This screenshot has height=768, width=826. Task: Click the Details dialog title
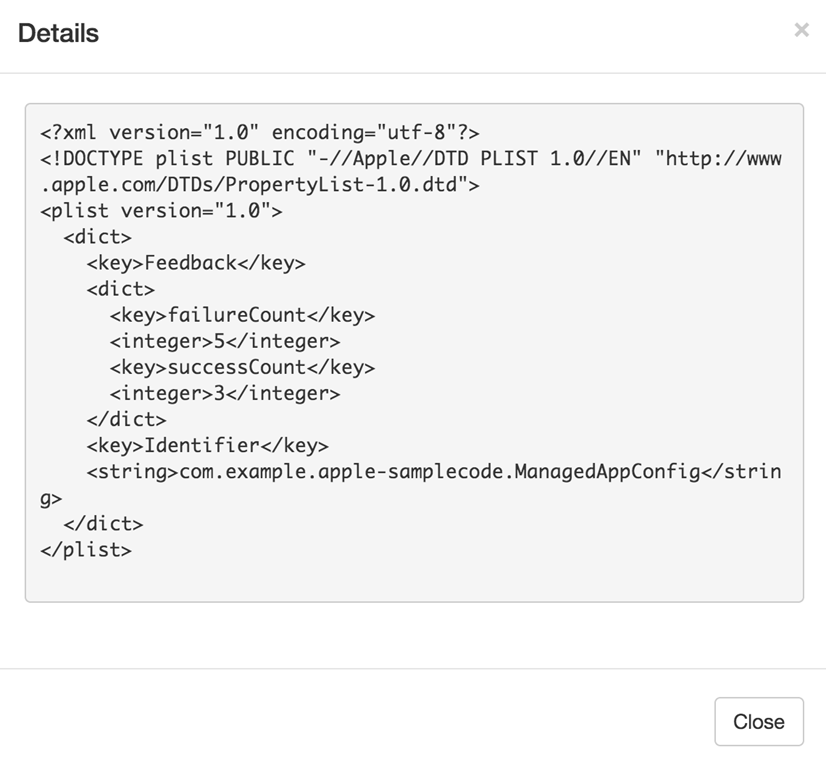pyautogui.click(x=58, y=33)
